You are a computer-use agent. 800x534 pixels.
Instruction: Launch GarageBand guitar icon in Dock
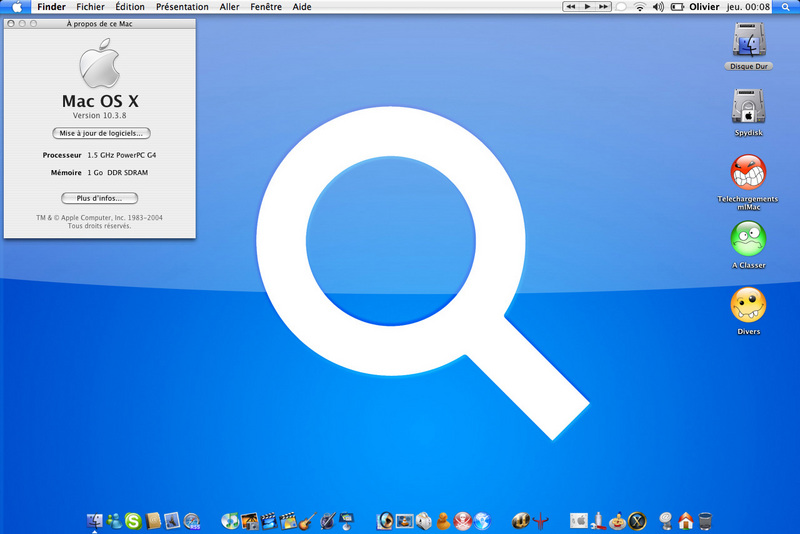(309, 520)
